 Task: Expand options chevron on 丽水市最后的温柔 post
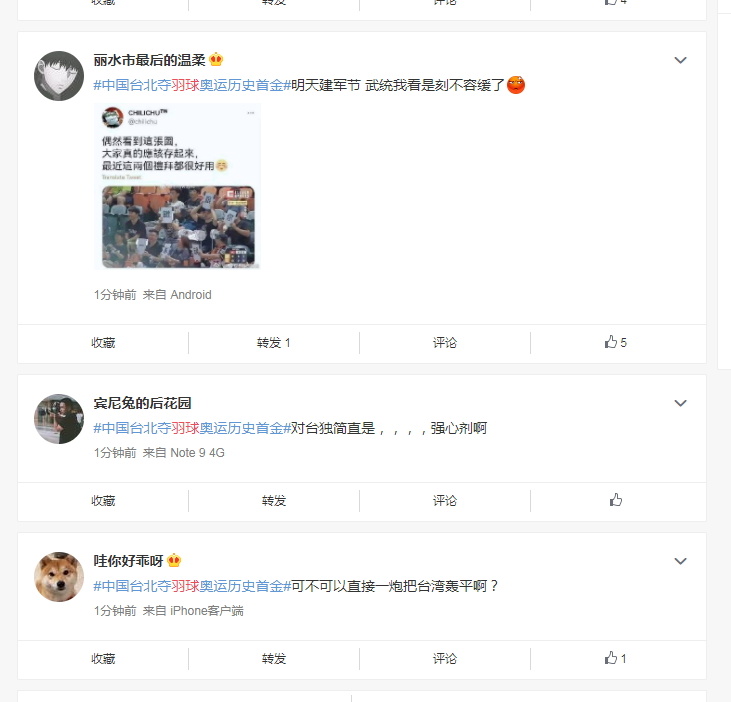[x=680, y=60]
